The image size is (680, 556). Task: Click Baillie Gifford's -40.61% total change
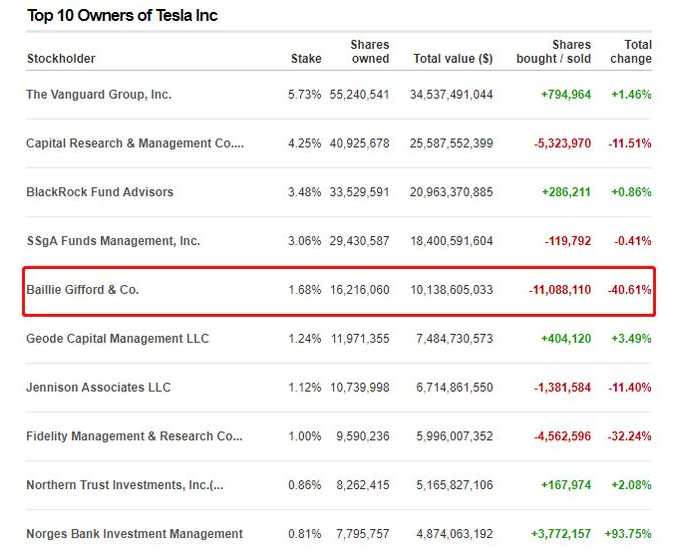pos(630,290)
